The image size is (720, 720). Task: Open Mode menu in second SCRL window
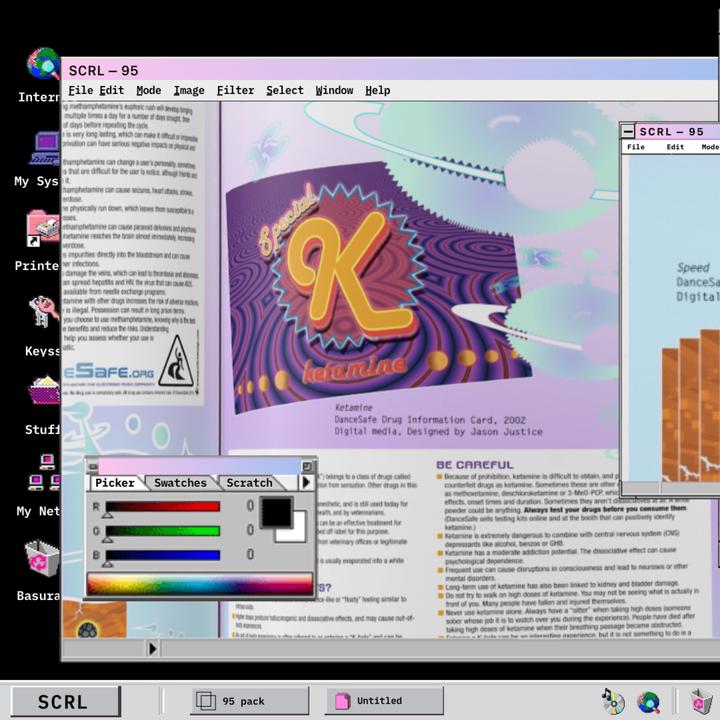(x=710, y=147)
